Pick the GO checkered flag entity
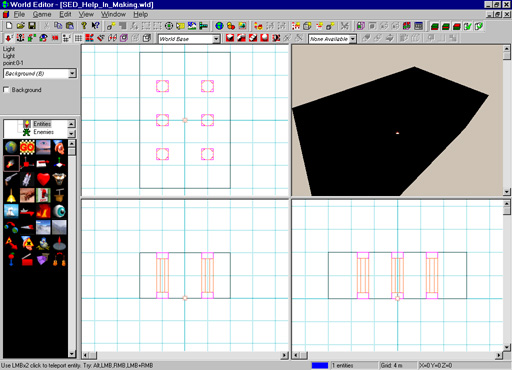Screen dimensions: 512x370 tap(27, 147)
